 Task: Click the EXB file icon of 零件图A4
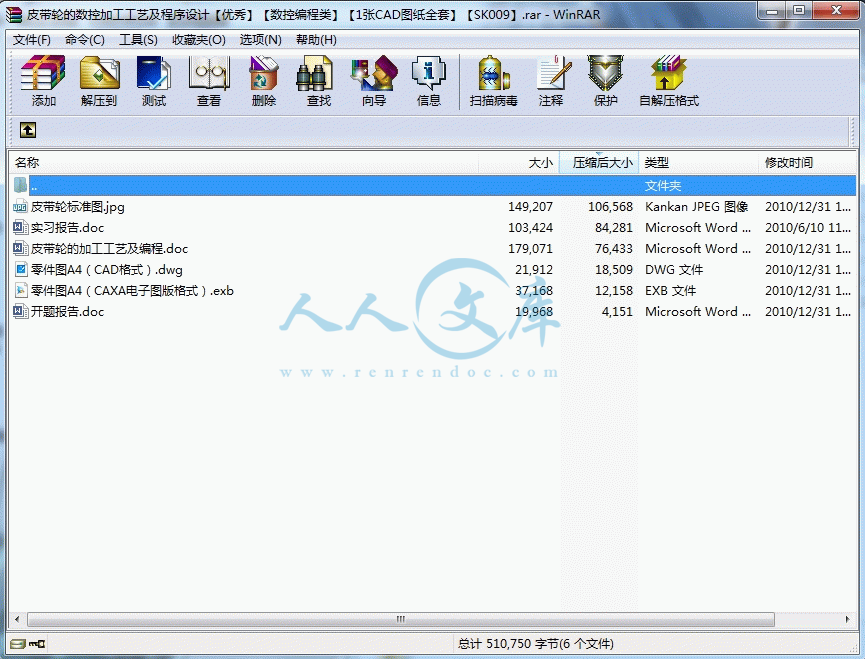20,291
